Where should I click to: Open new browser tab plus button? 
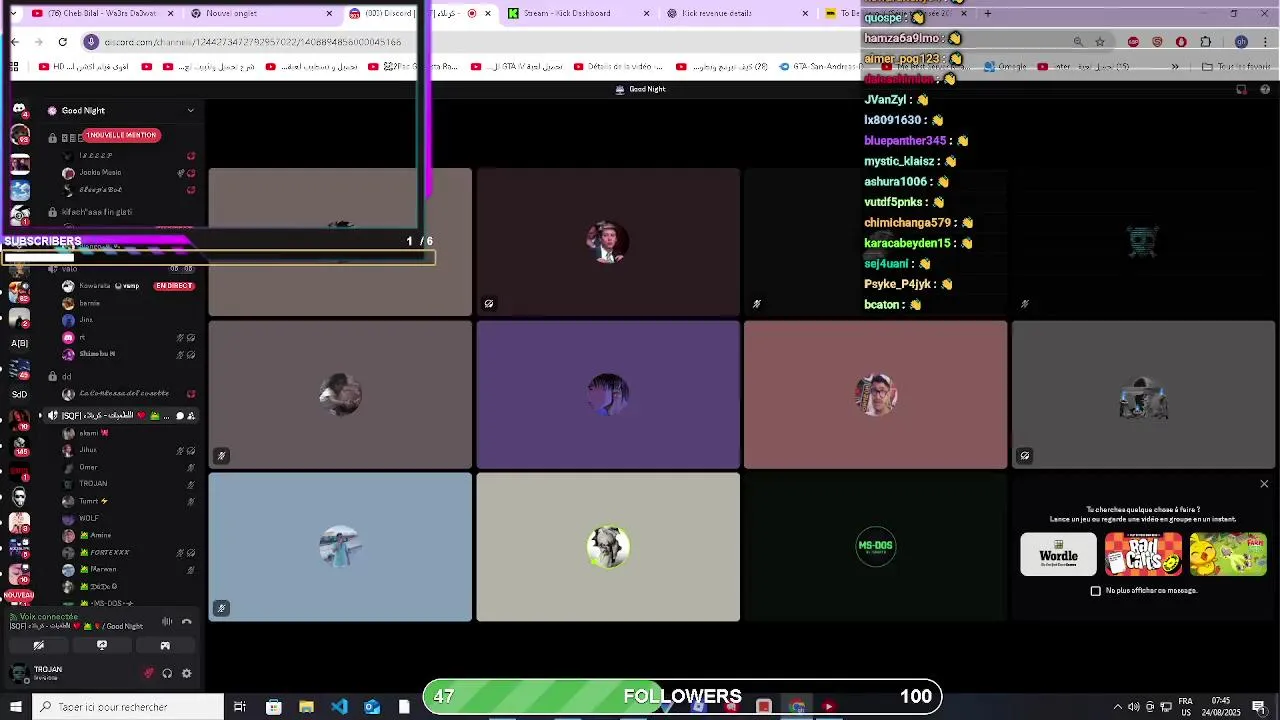point(987,13)
